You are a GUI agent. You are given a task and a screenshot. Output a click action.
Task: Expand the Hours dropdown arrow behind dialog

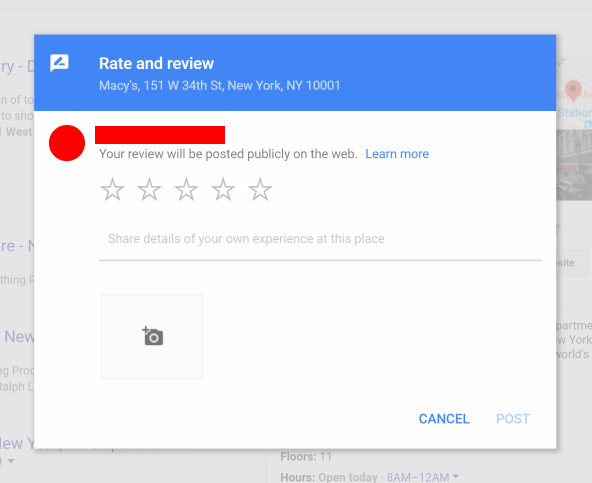[456, 476]
